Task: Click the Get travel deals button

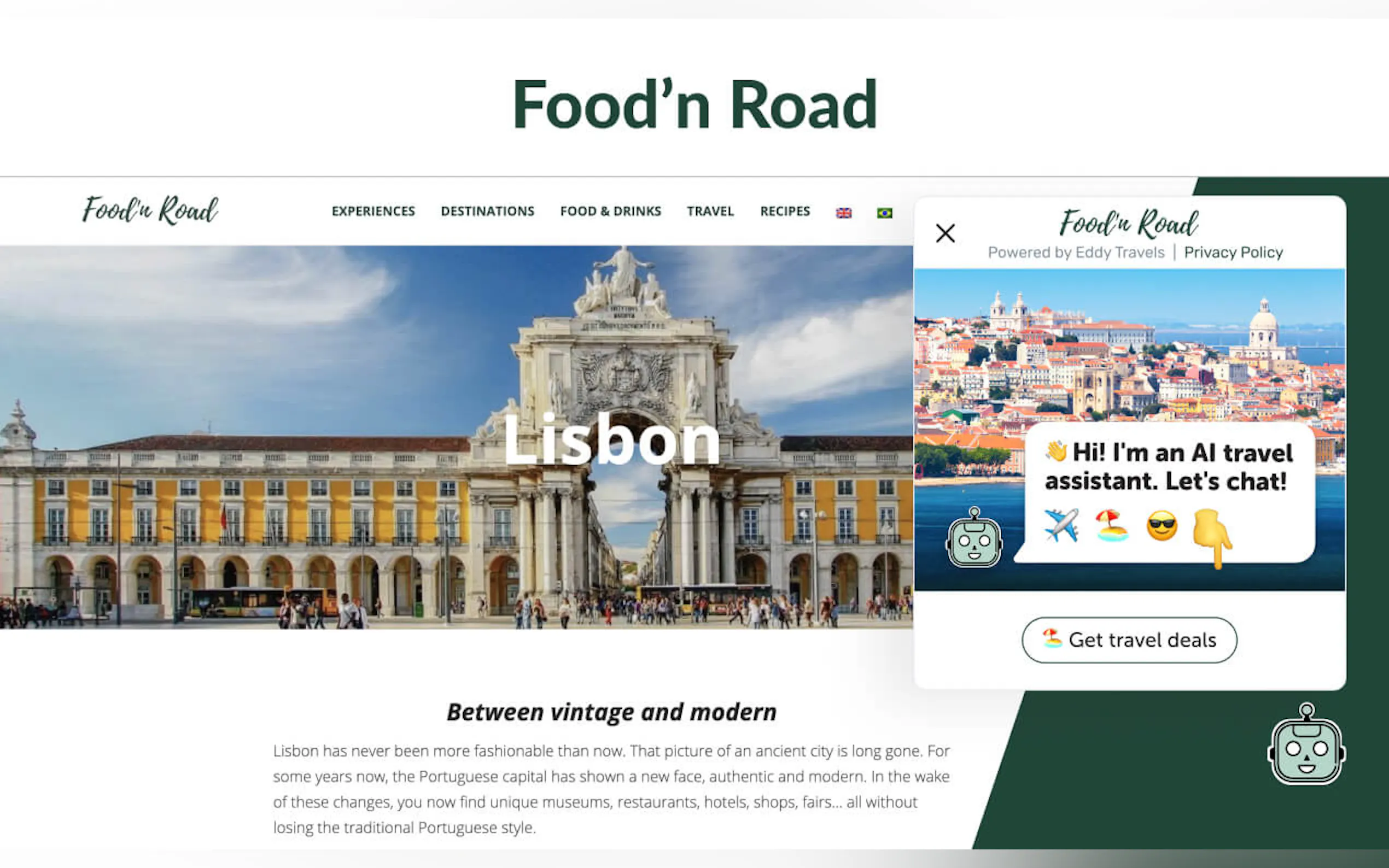Action: click(x=1129, y=640)
